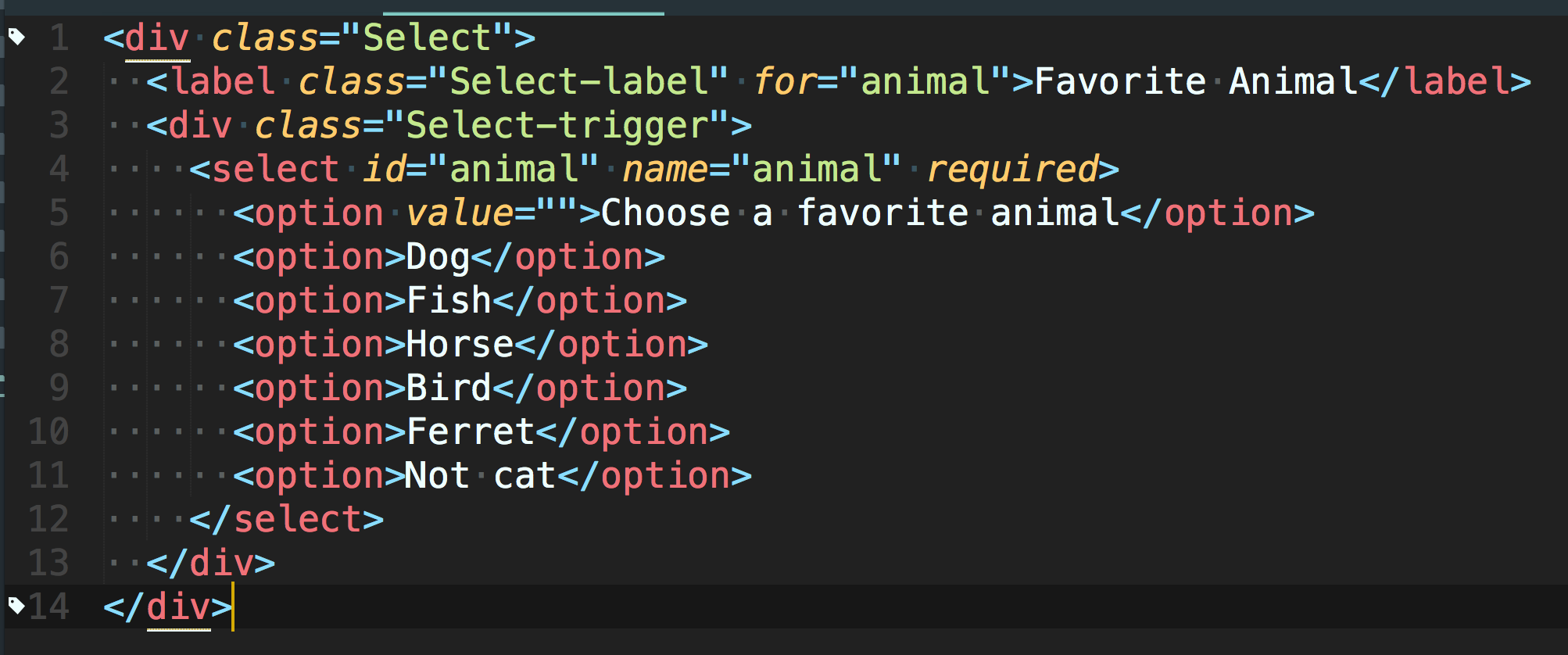
Task: Click line number 12 in the gutter
Action: [x=48, y=519]
